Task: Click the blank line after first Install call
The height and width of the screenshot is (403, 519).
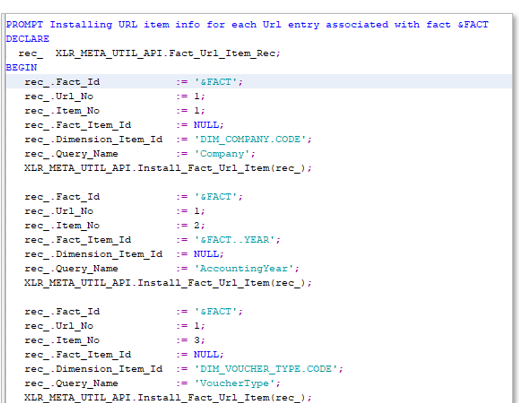Action: point(259,182)
